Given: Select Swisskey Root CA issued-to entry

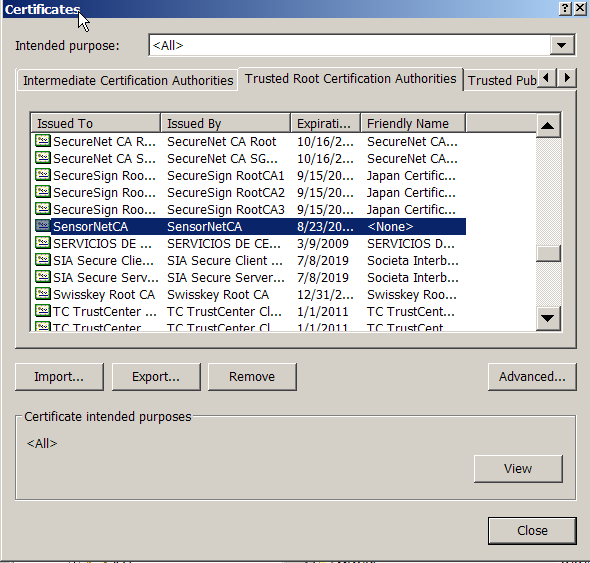Looking at the screenshot, I should pos(104,295).
